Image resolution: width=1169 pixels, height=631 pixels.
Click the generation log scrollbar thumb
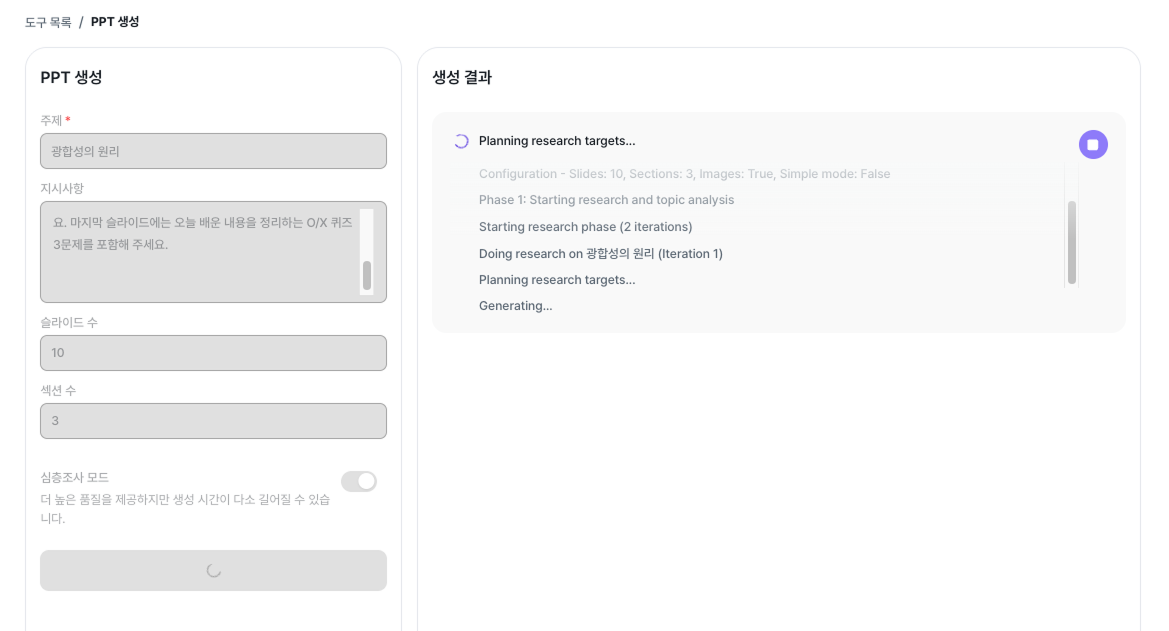click(1072, 242)
